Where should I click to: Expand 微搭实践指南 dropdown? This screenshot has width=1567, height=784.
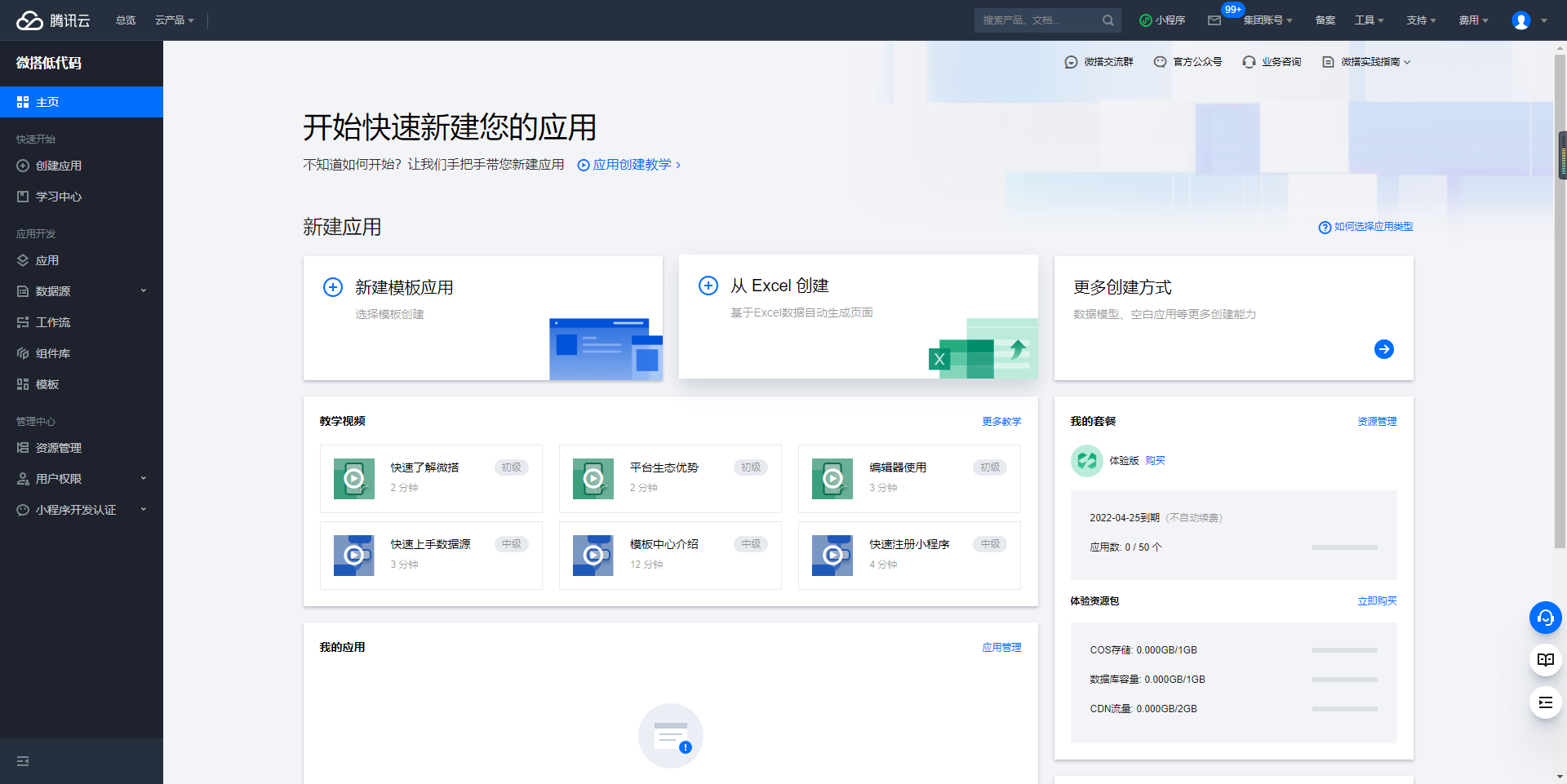1366,62
